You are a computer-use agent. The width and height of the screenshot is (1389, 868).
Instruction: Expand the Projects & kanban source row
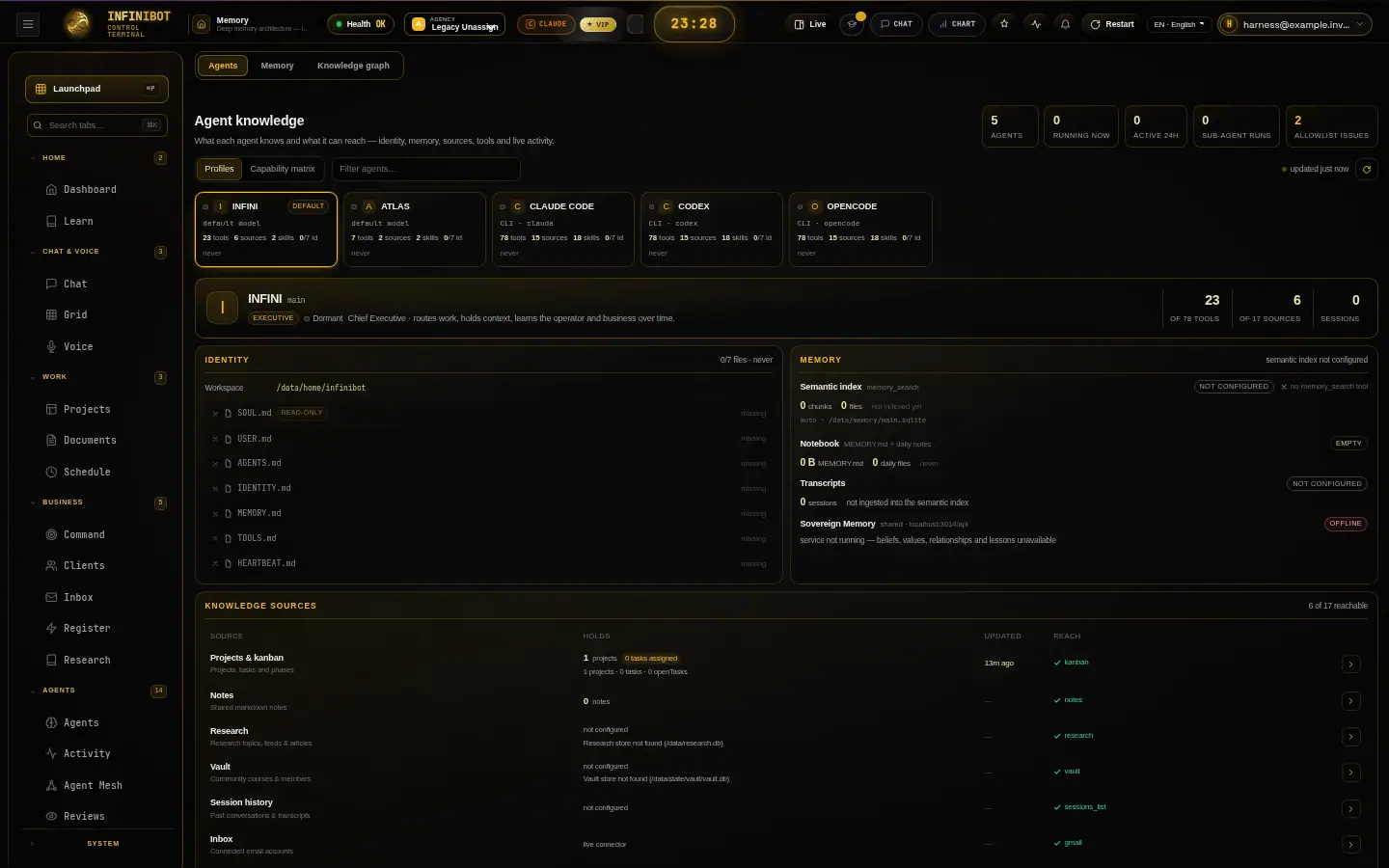pyautogui.click(x=1351, y=665)
